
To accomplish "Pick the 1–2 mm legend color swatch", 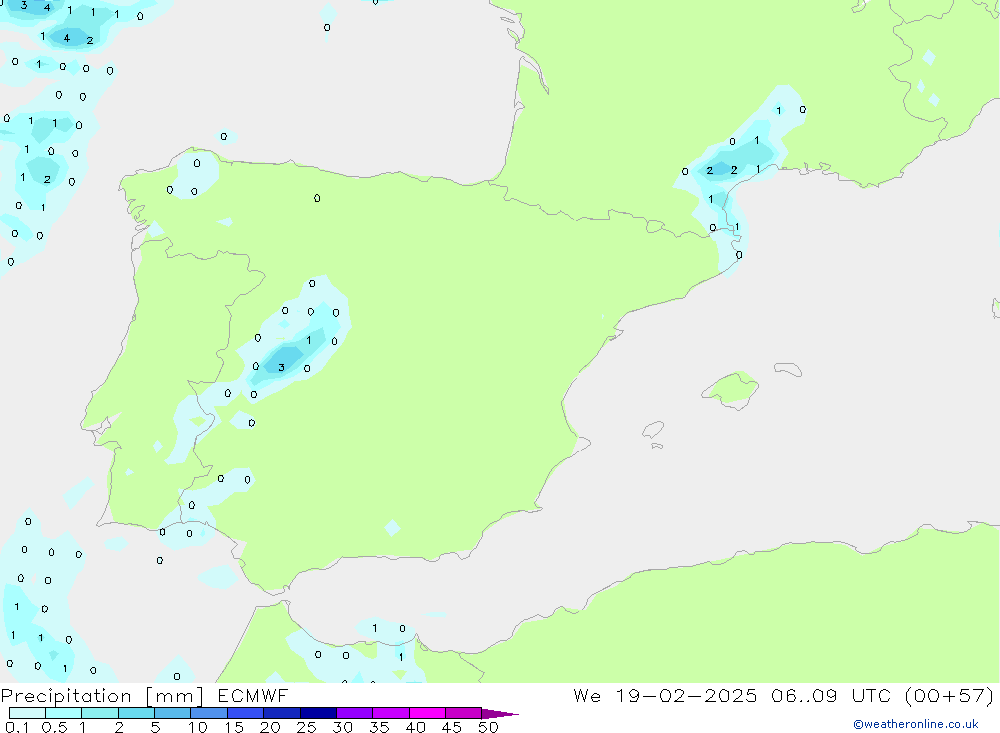I will pos(99,713).
